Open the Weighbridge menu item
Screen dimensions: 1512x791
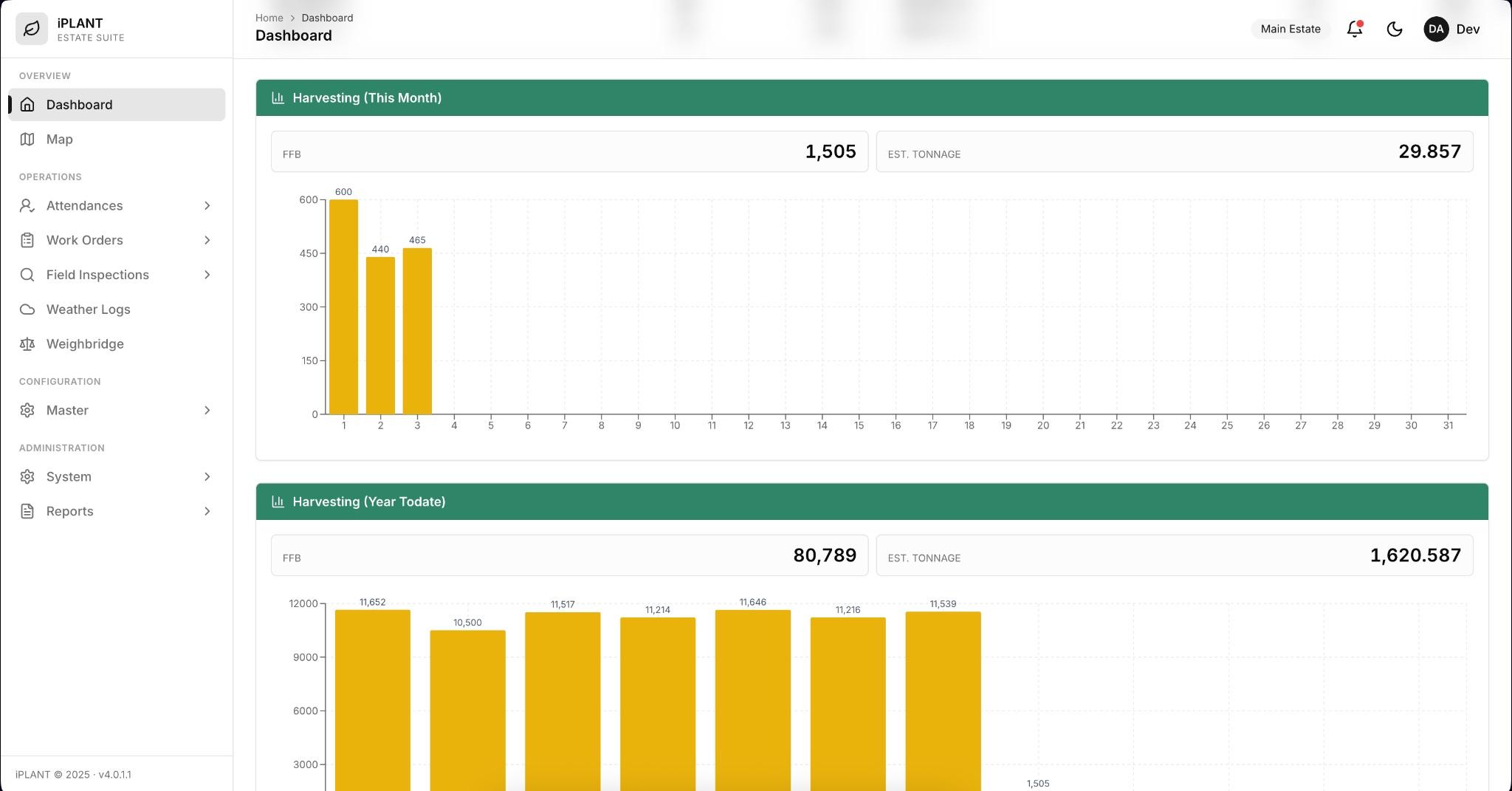coord(117,344)
